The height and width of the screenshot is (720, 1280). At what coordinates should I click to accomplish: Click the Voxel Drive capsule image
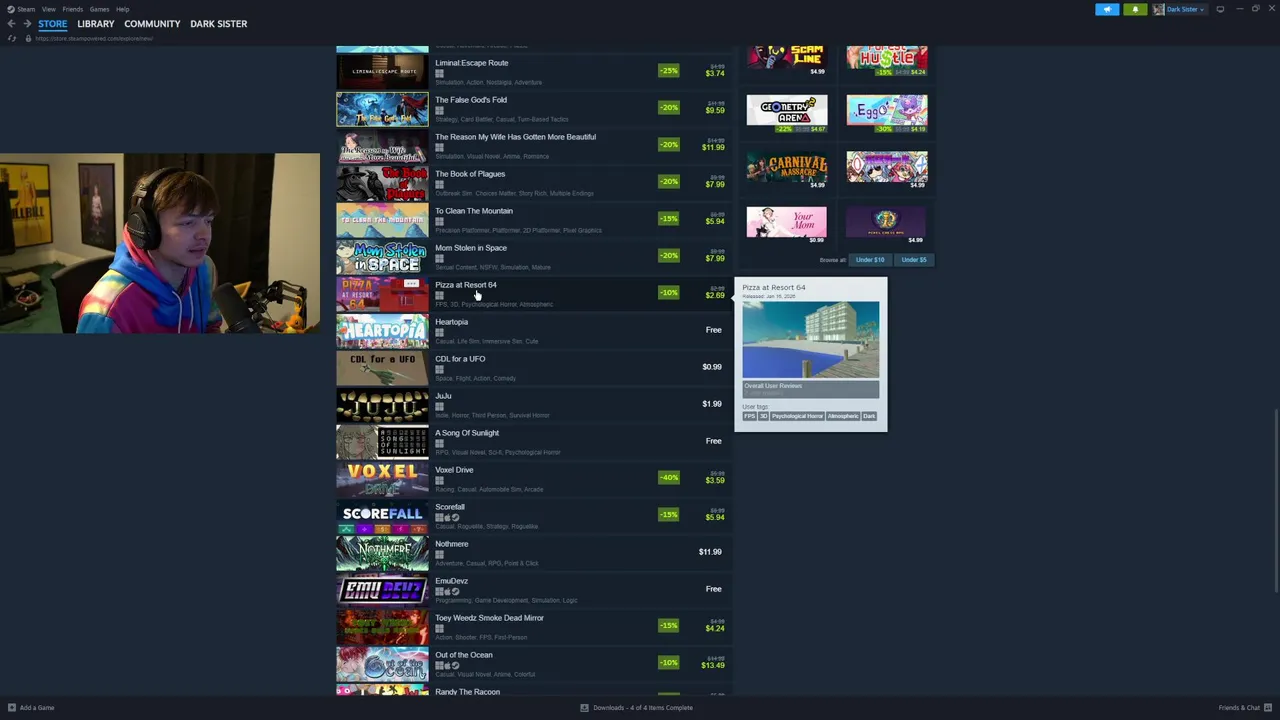382,478
